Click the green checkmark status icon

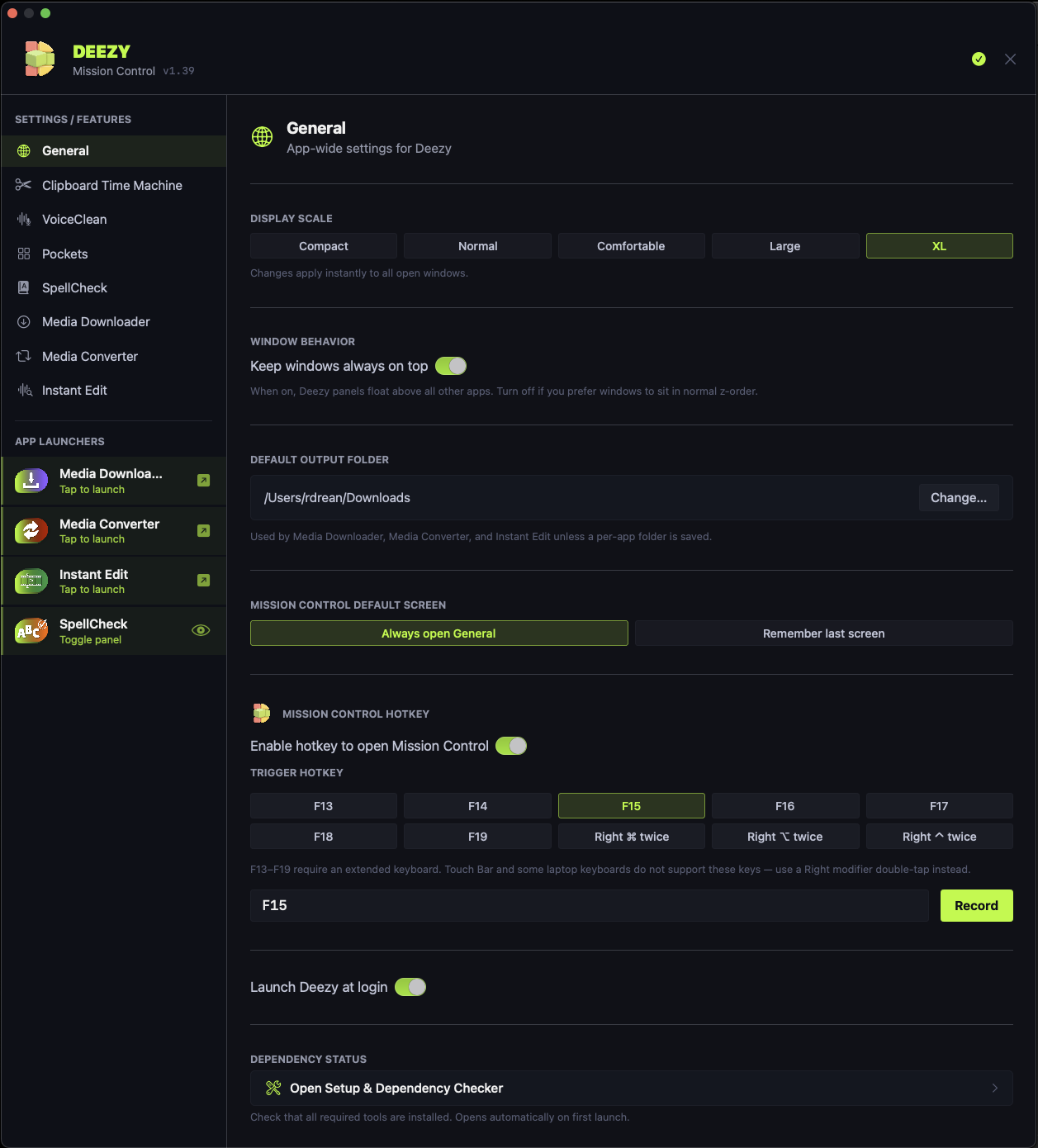979,59
